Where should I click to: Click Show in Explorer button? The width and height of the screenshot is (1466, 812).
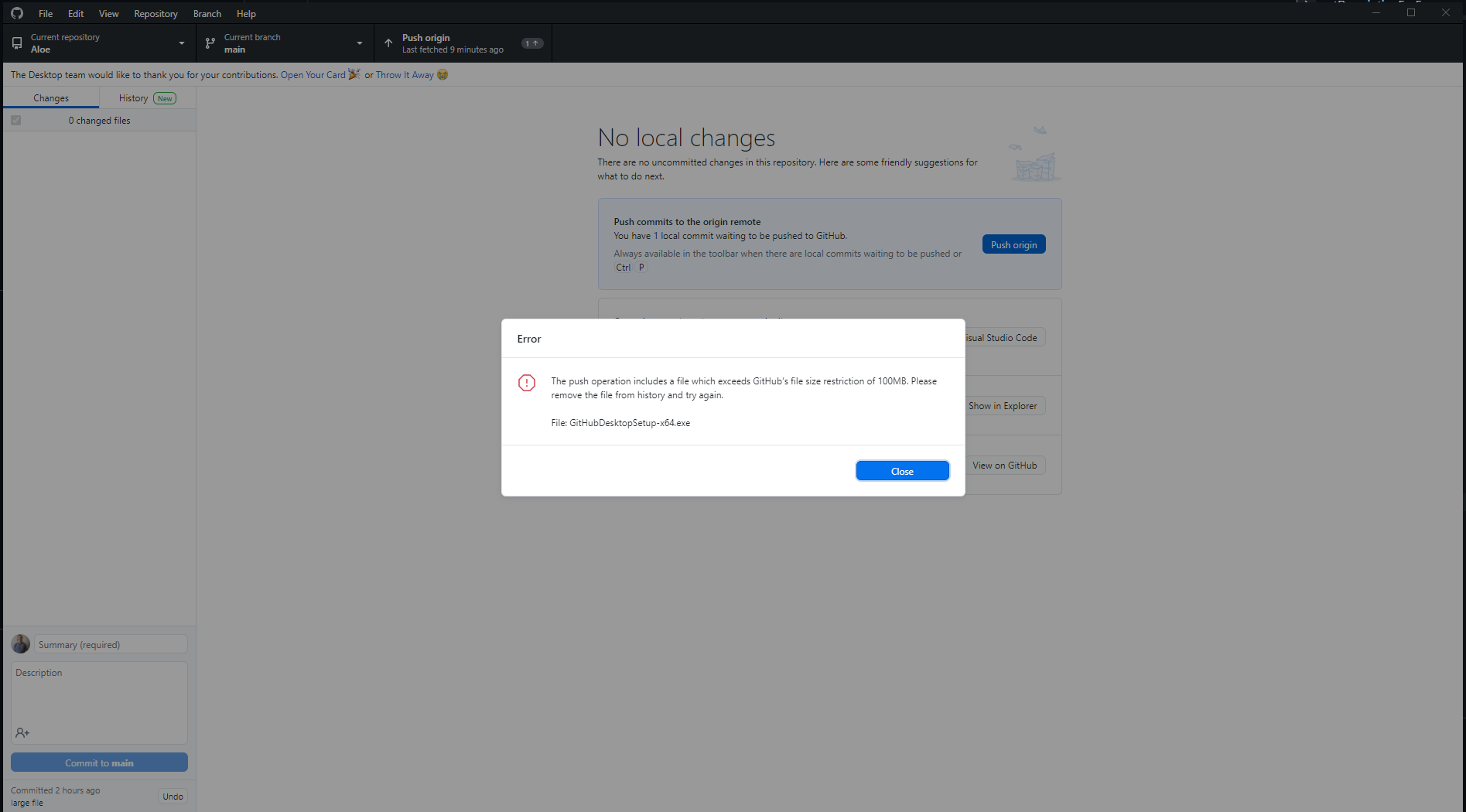click(x=1005, y=406)
